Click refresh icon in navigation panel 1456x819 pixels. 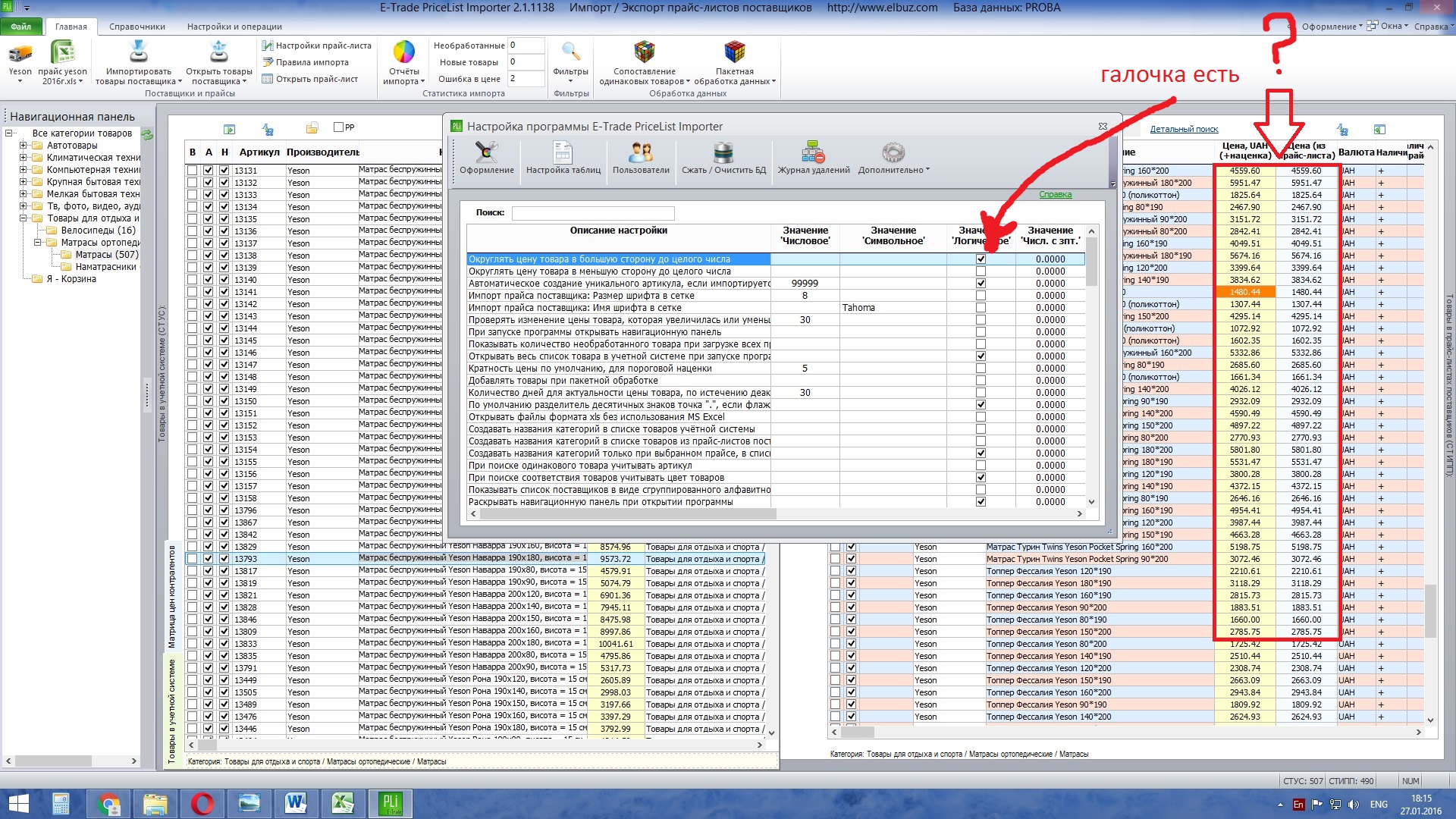147,134
